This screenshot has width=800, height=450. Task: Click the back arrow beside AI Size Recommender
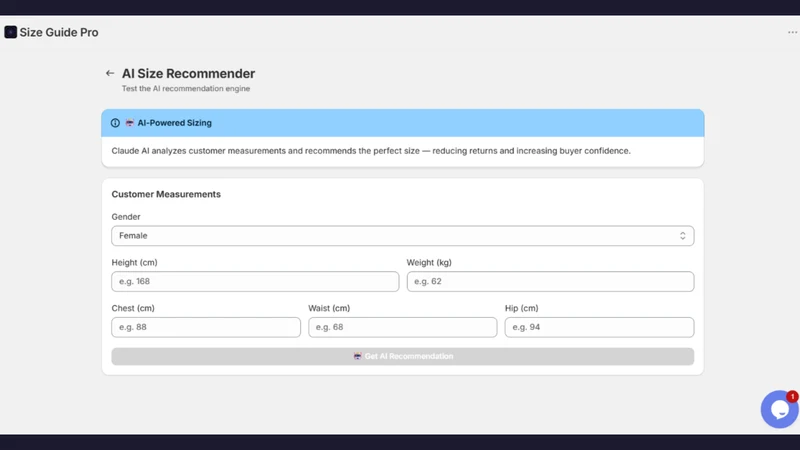click(x=110, y=73)
